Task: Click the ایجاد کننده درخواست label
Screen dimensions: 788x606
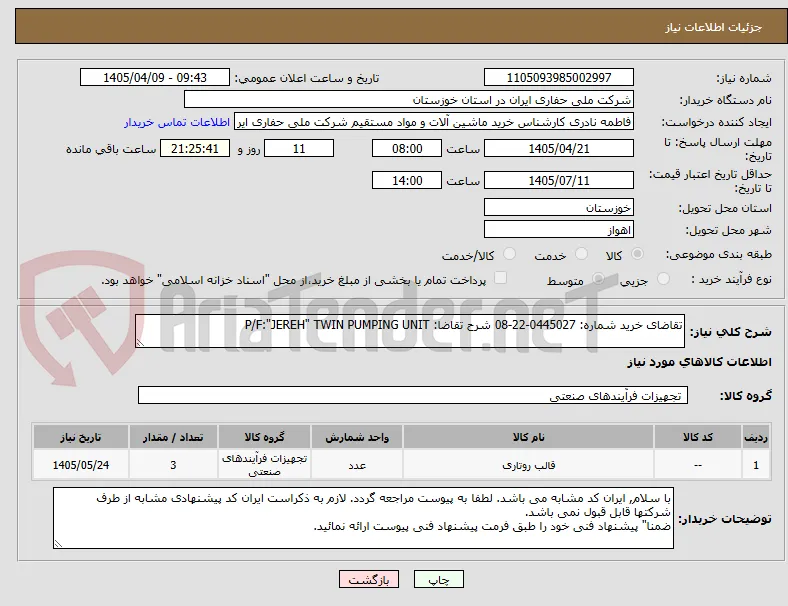Action: click(717, 122)
